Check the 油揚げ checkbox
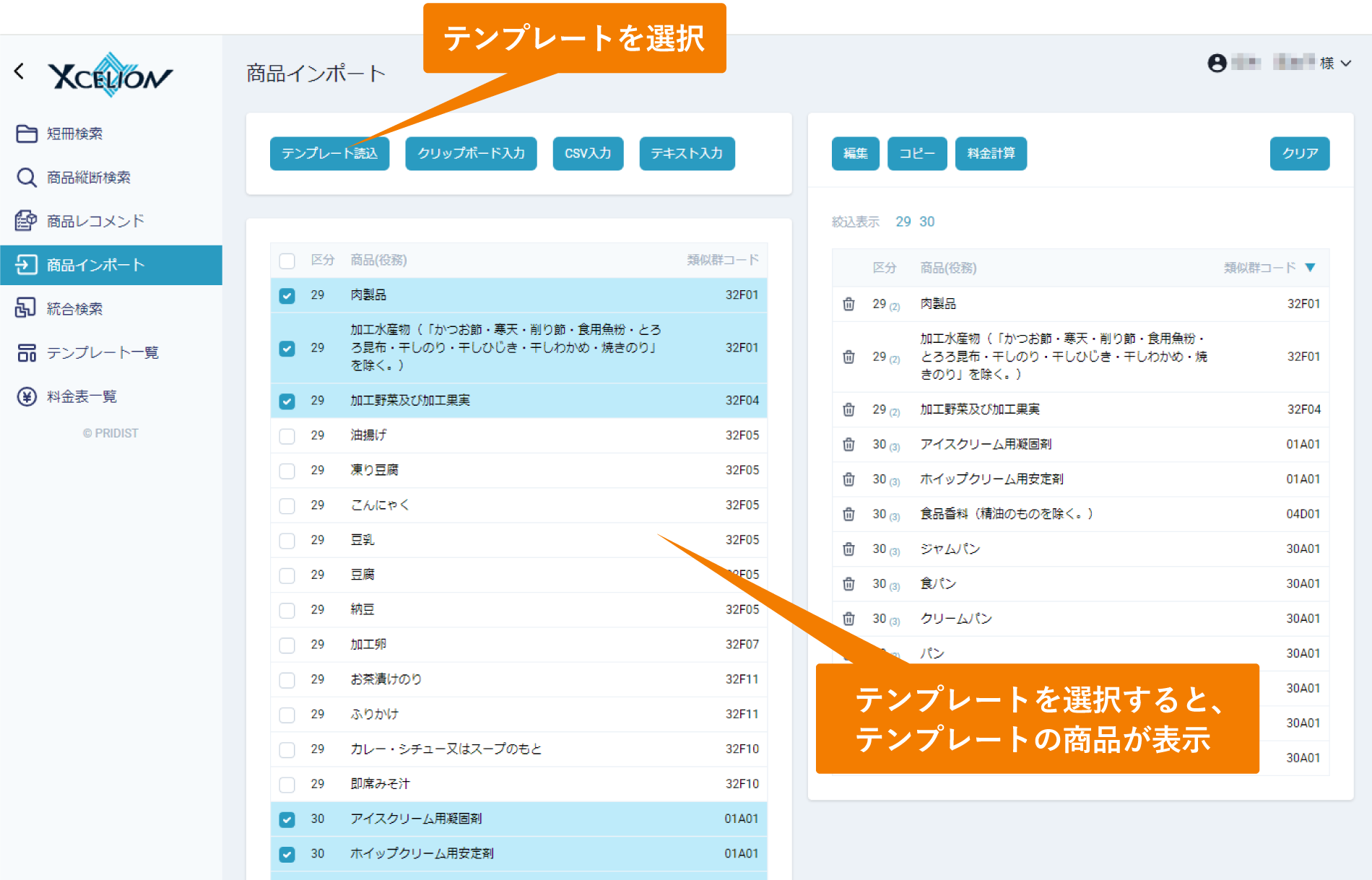Image resolution: width=1372 pixels, height=880 pixels. coord(287,435)
